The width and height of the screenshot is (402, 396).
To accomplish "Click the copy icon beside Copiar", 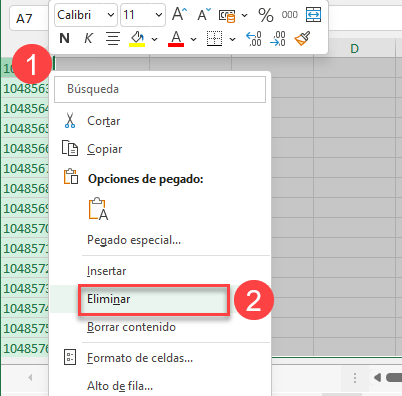I will (70, 148).
